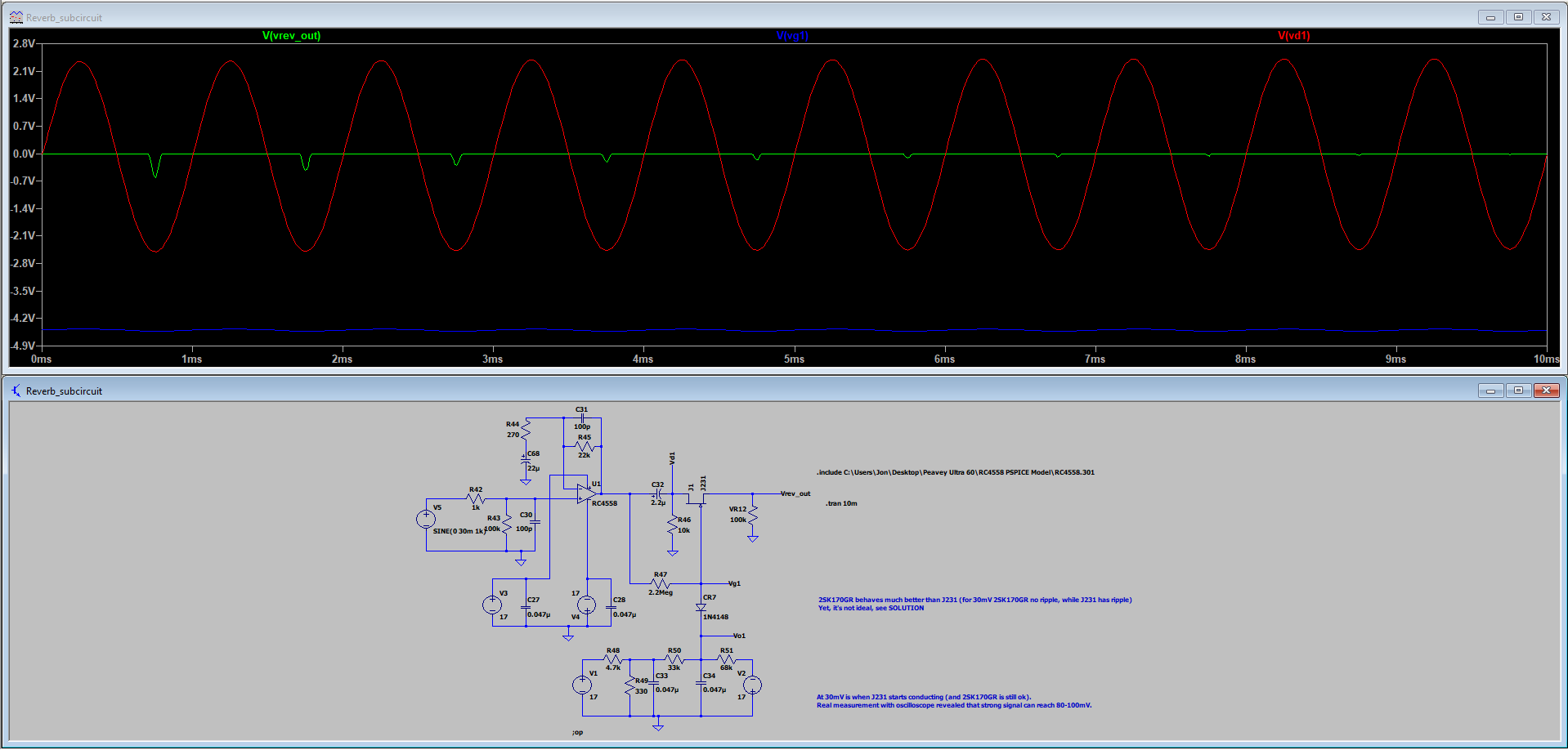Screen dimensions: 1568x750
Task: Click the ground symbol below VR12
Action: point(753,538)
